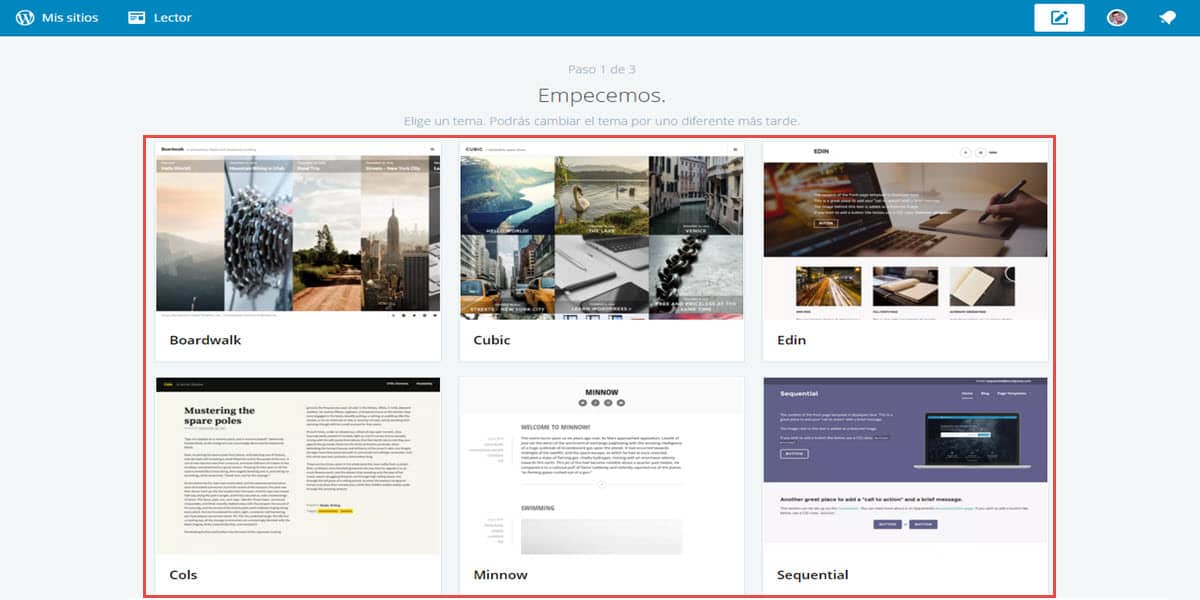Select the Edin theme thumbnail
Screen dimensions: 1200x600
(x=905, y=231)
